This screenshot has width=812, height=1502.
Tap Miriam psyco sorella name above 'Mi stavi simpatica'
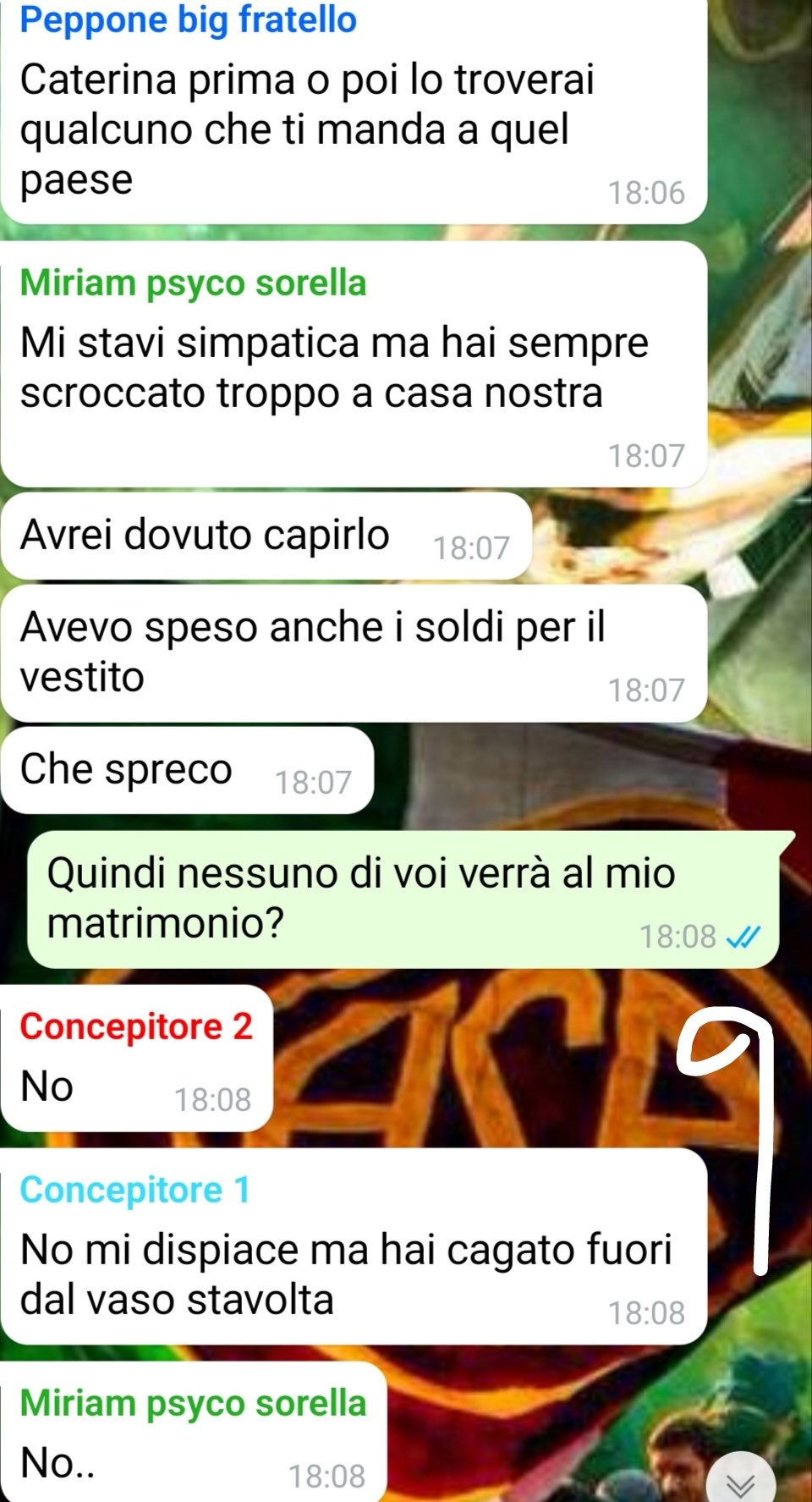[x=193, y=283]
